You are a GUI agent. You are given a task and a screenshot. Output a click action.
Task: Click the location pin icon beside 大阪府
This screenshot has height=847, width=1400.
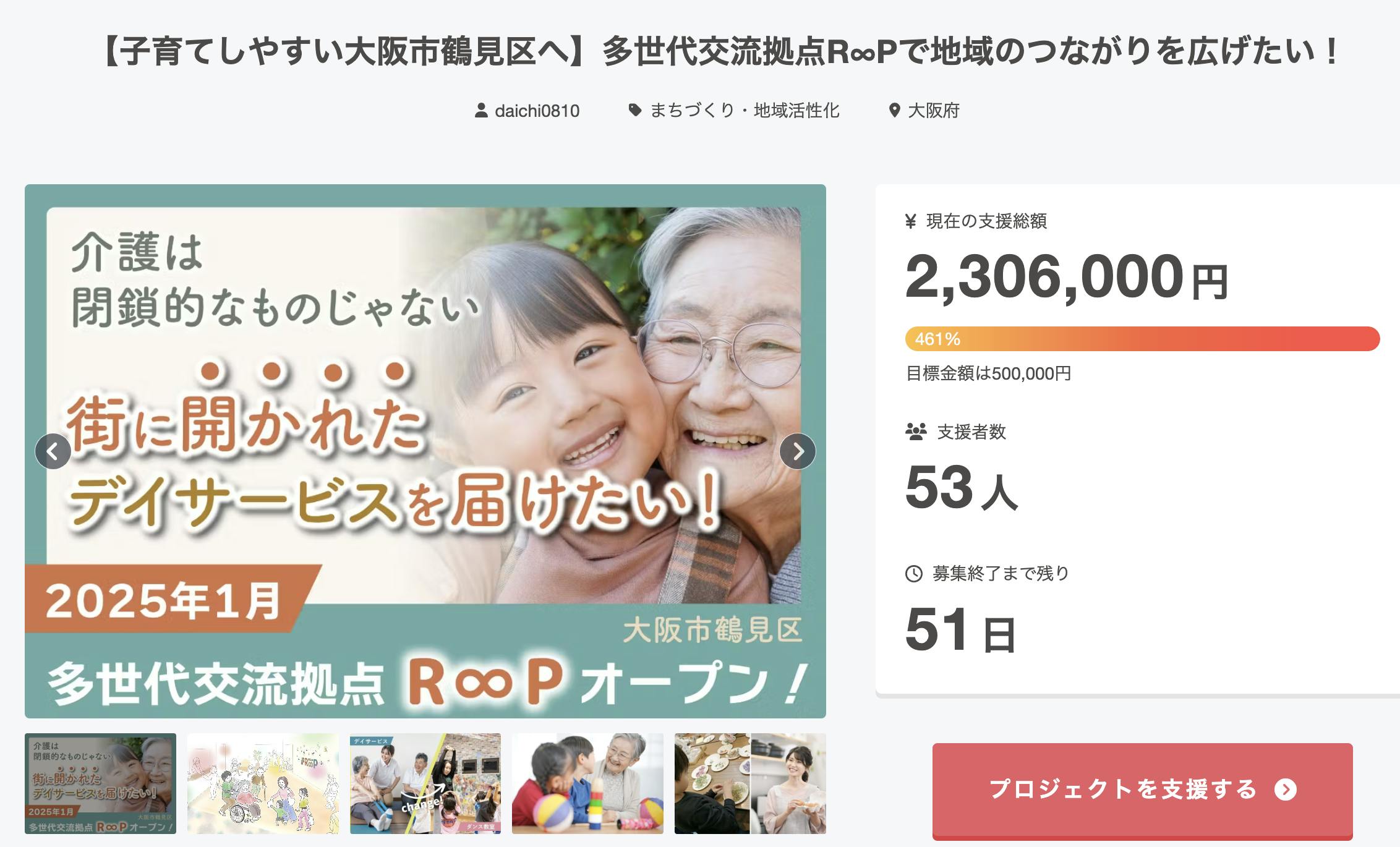[x=894, y=111]
